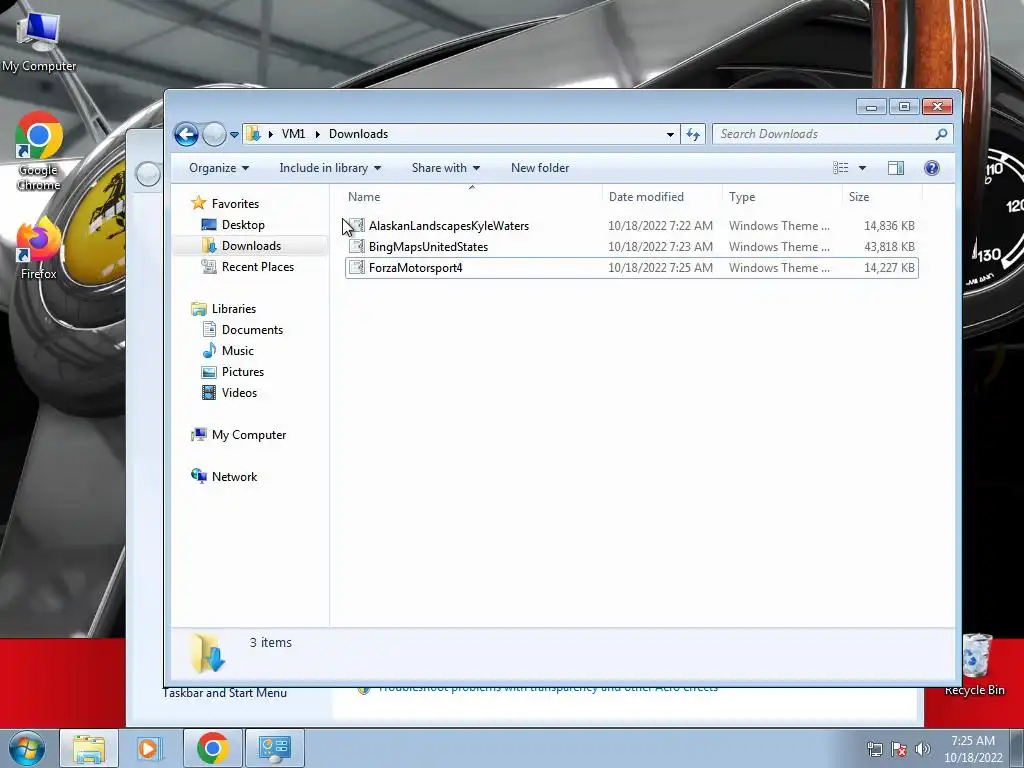
Task: Minimize the Downloads Explorer window
Action: [x=871, y=106]
